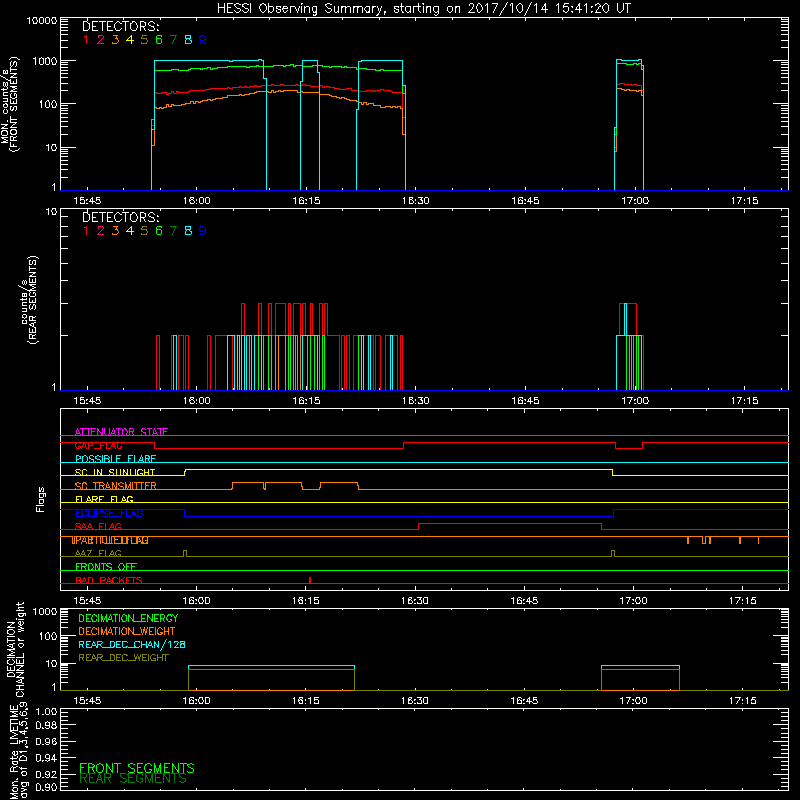Click the DECIMATION_ENERGY legend entry
This screenshot has width=800, height=800.
coord(128,618)
